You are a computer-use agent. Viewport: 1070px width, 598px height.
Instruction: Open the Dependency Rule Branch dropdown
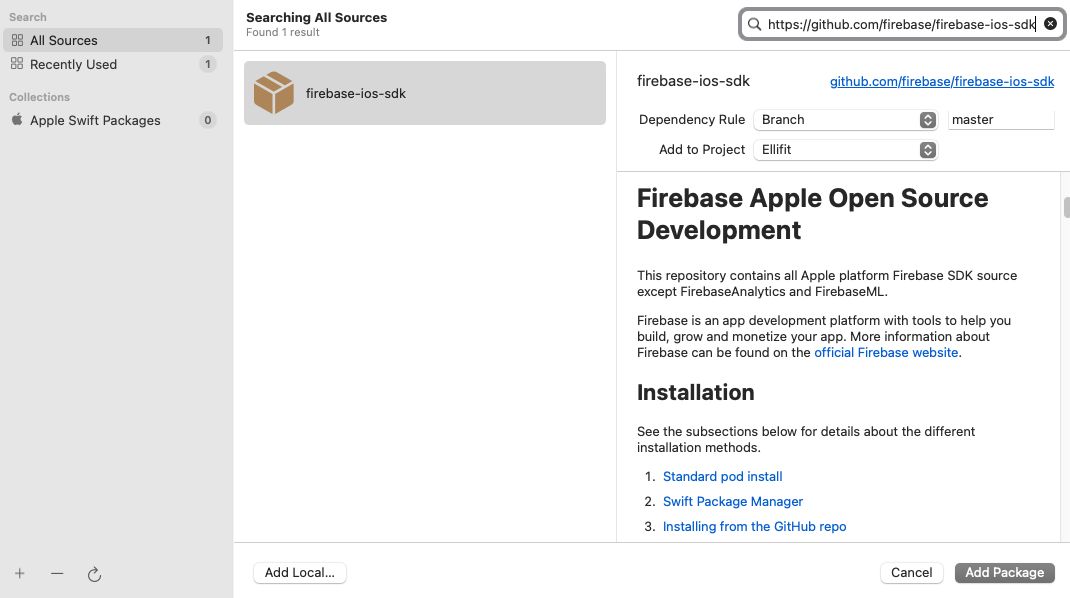pyautogui.click(x=845, y=119)
